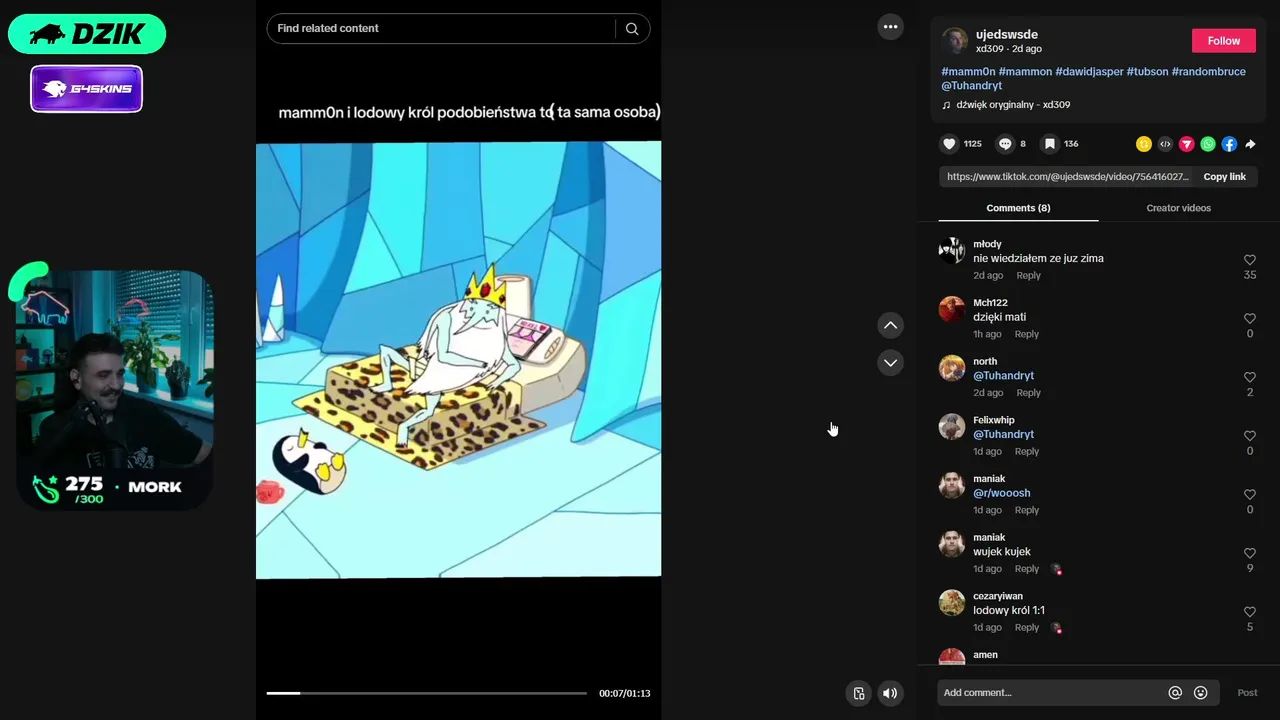Click the '@r/wooosh' mention in maniak's comment
The width and height of the screenshot is (1280, 720).
point(1001,493)
